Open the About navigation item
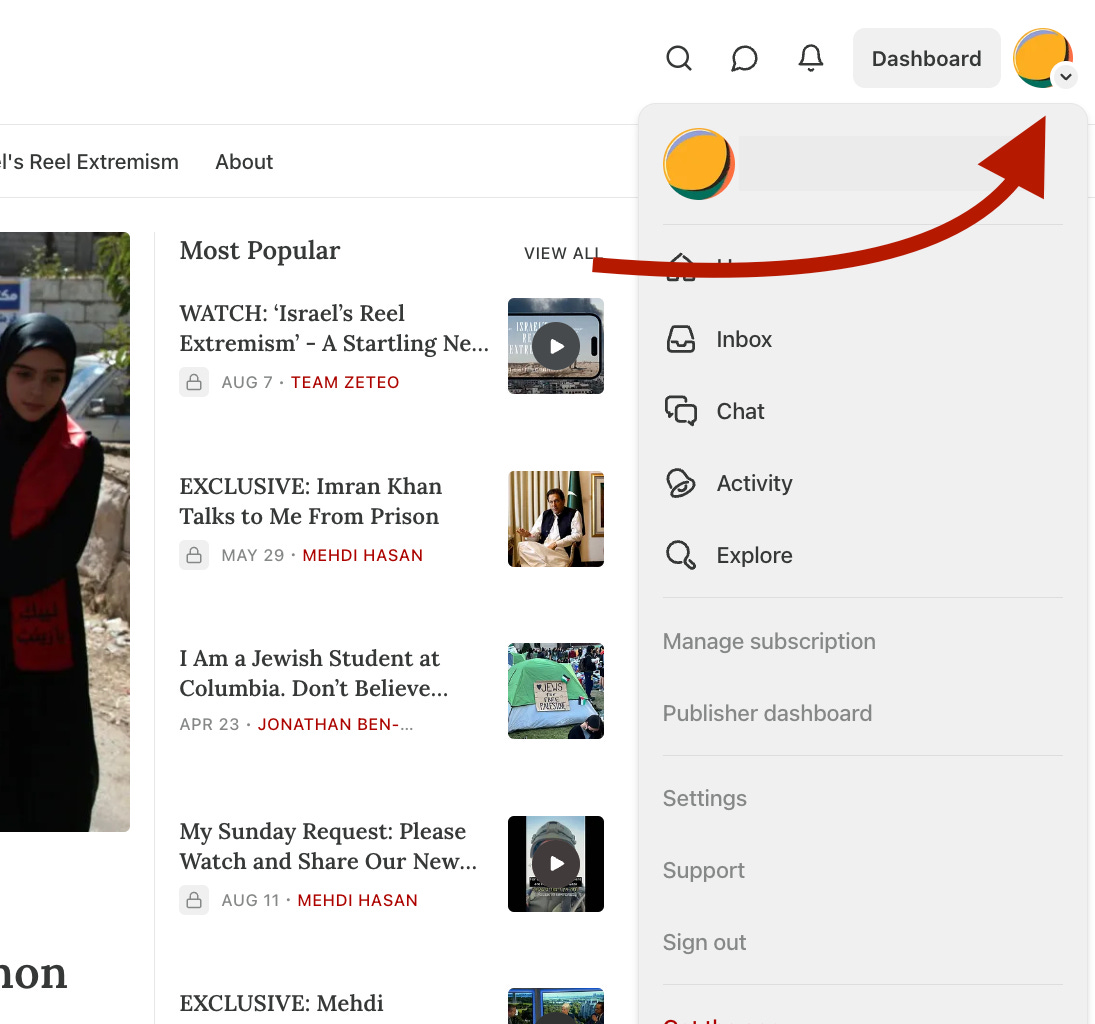 point(244,161)
